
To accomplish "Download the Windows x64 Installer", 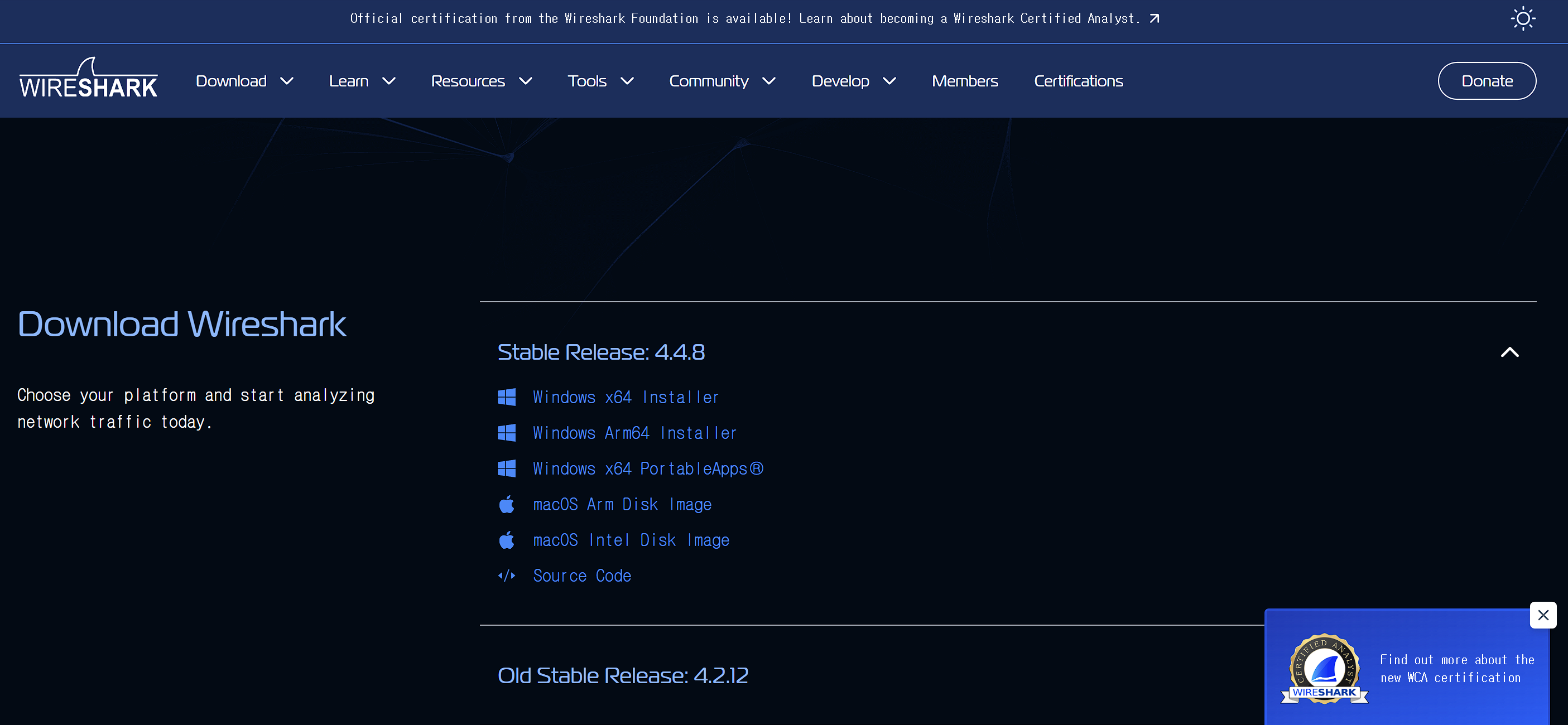I will pyautogui.click(x=626, y=397).
